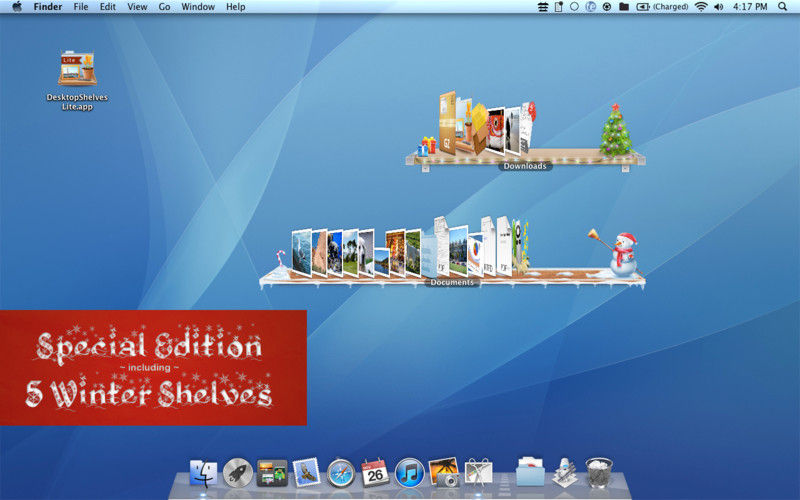
Task: Open the View menu
Action: click(x=137, y=7)
